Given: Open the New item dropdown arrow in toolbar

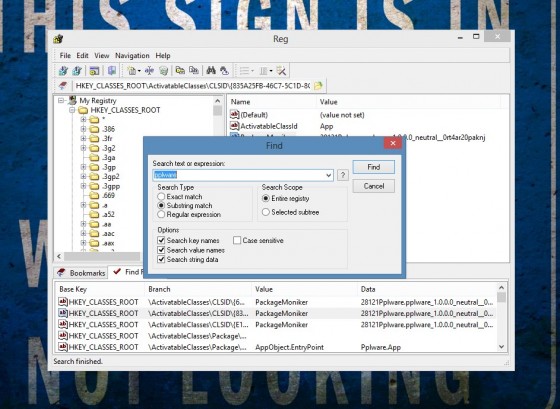Looking at the screenshot, I should [139, 71].
